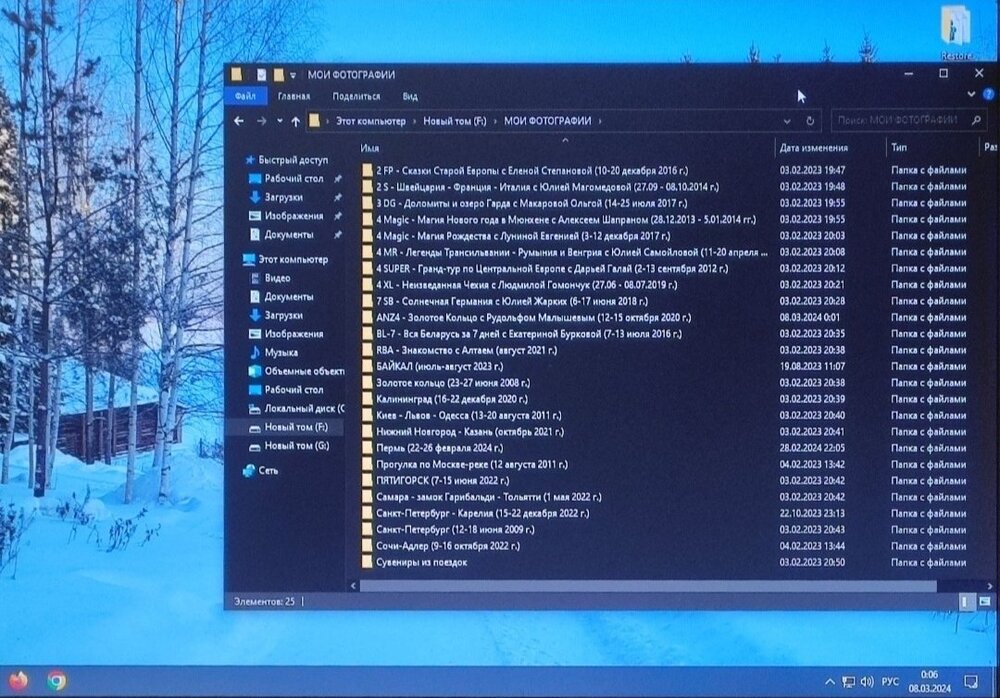The image size is (1000, 698).
Task: Select folder Киев - Львов - Одесса
Action: tap(469, 415)
